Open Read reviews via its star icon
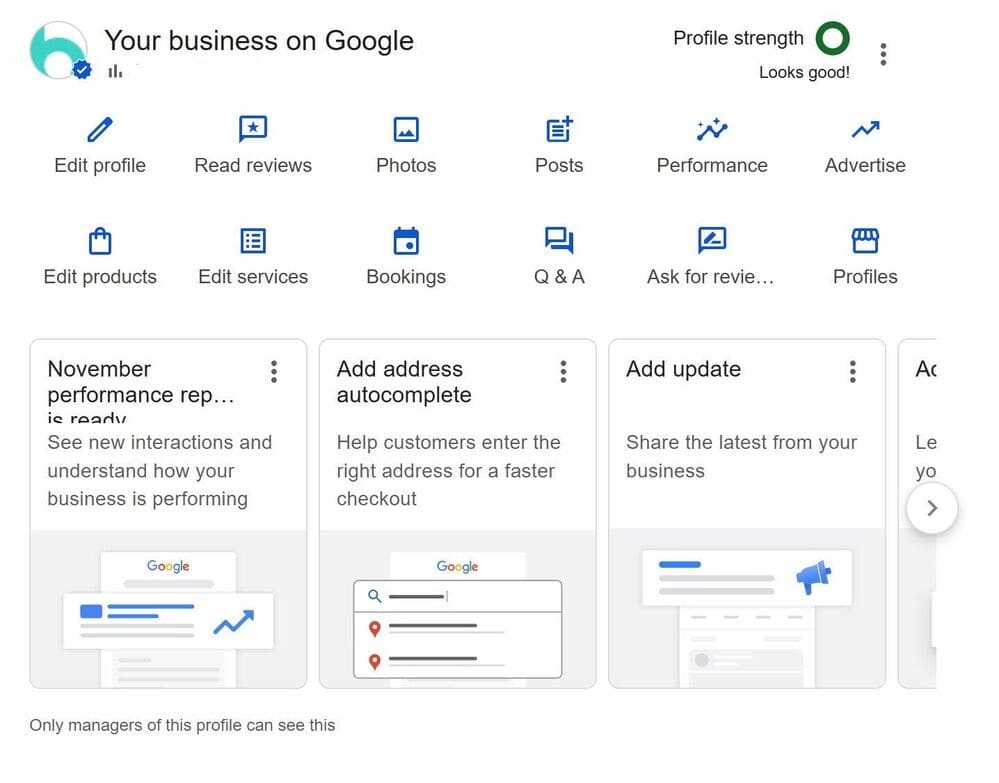The height and width of the screenshot is (783, 999). click(252, 129)
